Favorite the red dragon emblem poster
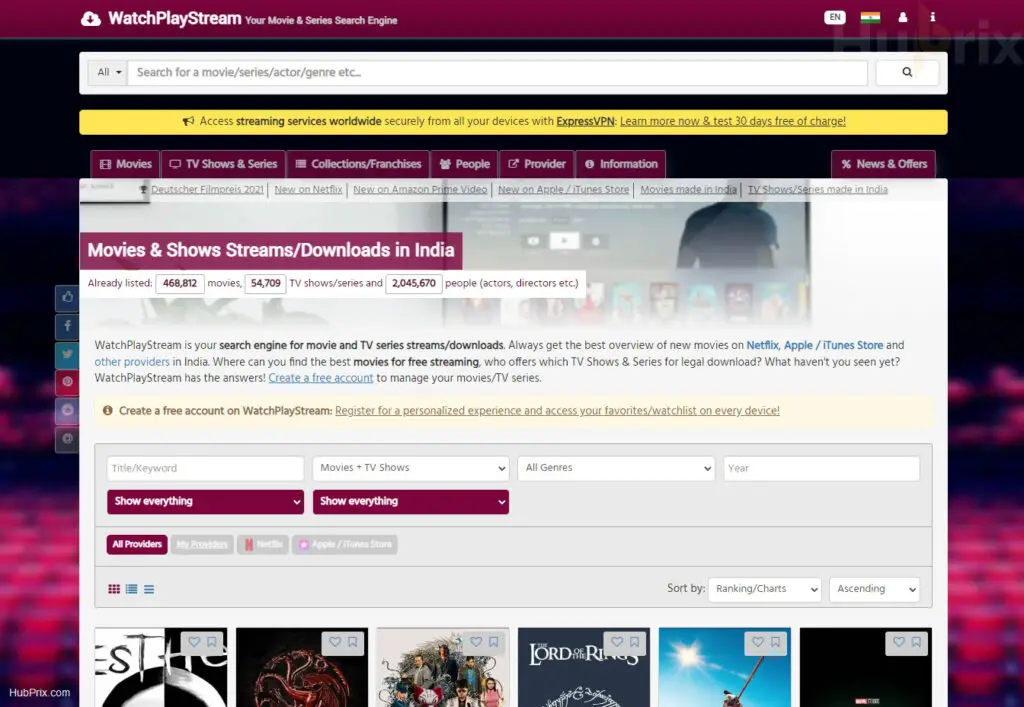Image resolution: width=1024 pixels, height=707 pixels. (335, 642)
